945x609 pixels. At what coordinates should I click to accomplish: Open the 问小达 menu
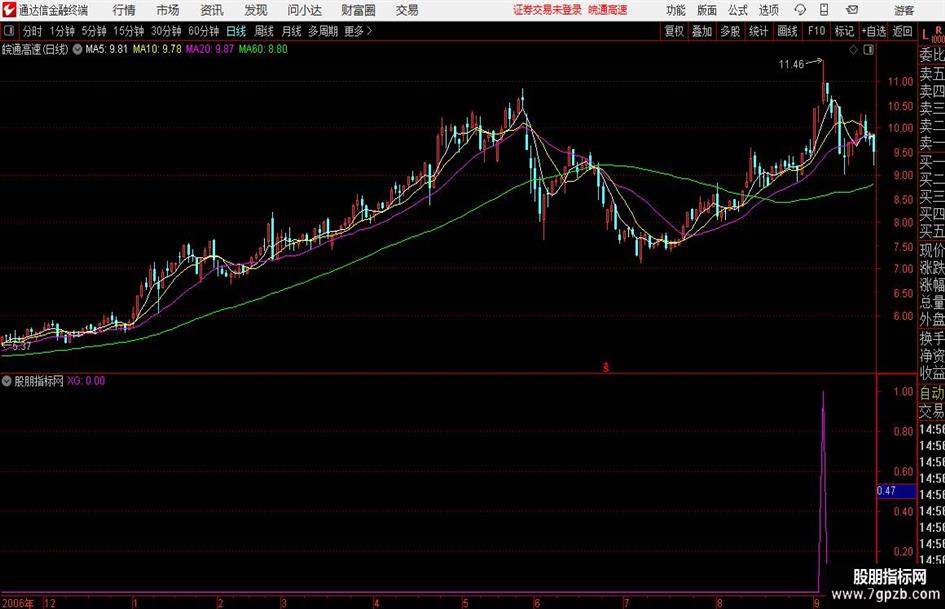point(304,10)
